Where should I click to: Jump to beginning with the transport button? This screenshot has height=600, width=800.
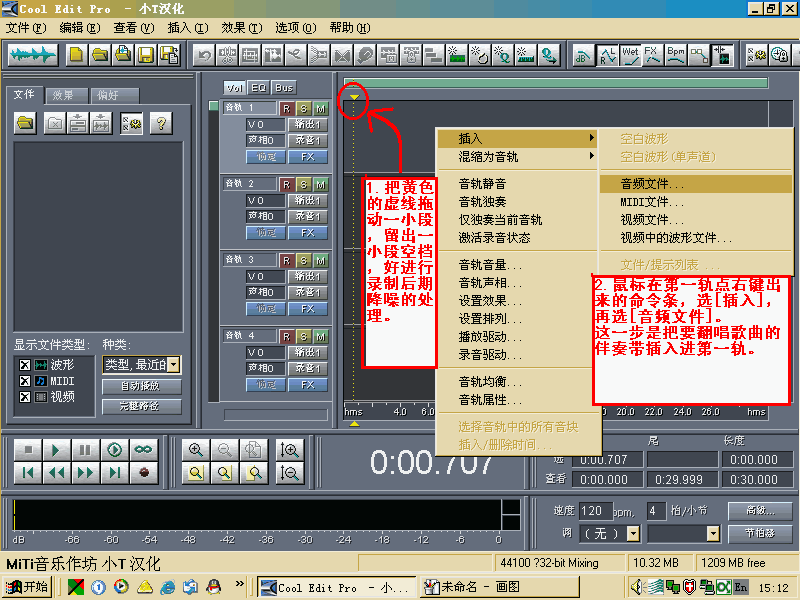coord(28,473)
